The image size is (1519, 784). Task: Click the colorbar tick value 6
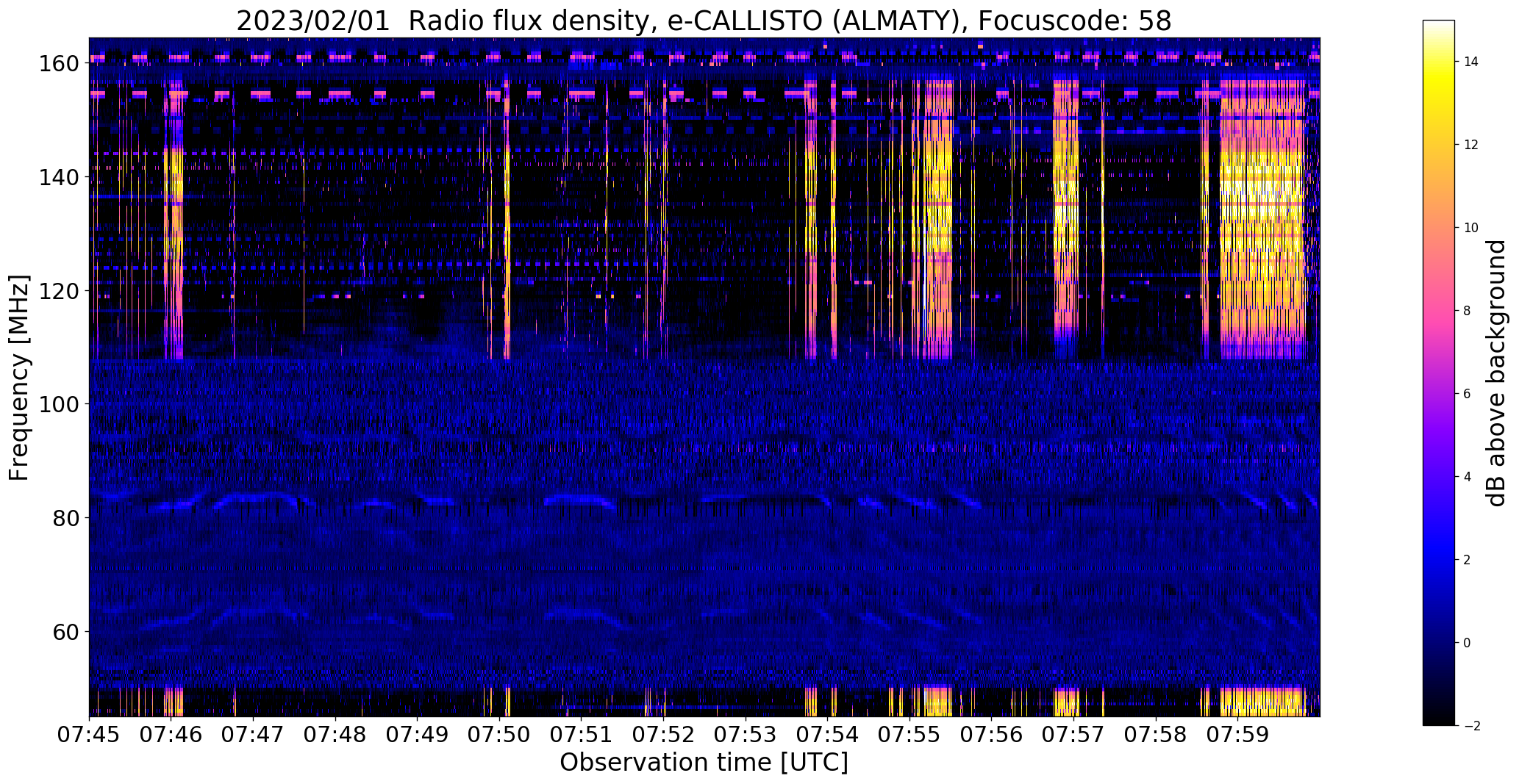1468,394
